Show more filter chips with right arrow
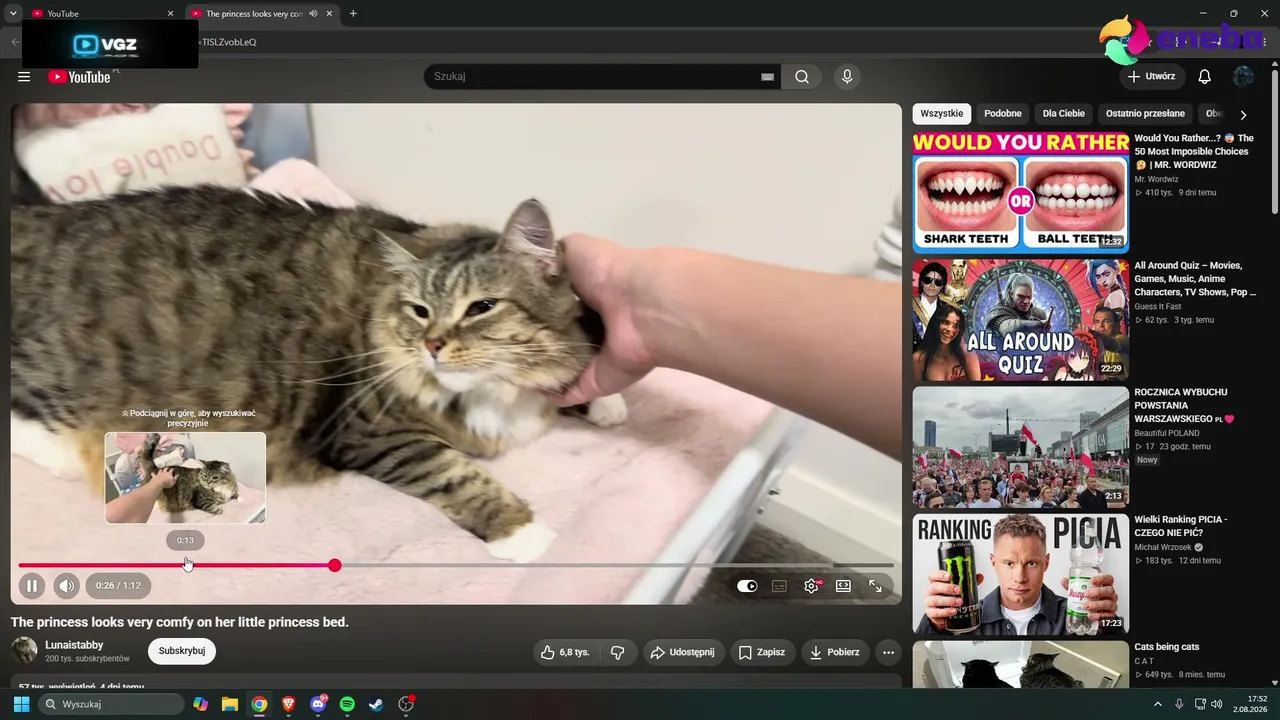The width and height of the screenshot is (1280, 720). point(1243,115)
